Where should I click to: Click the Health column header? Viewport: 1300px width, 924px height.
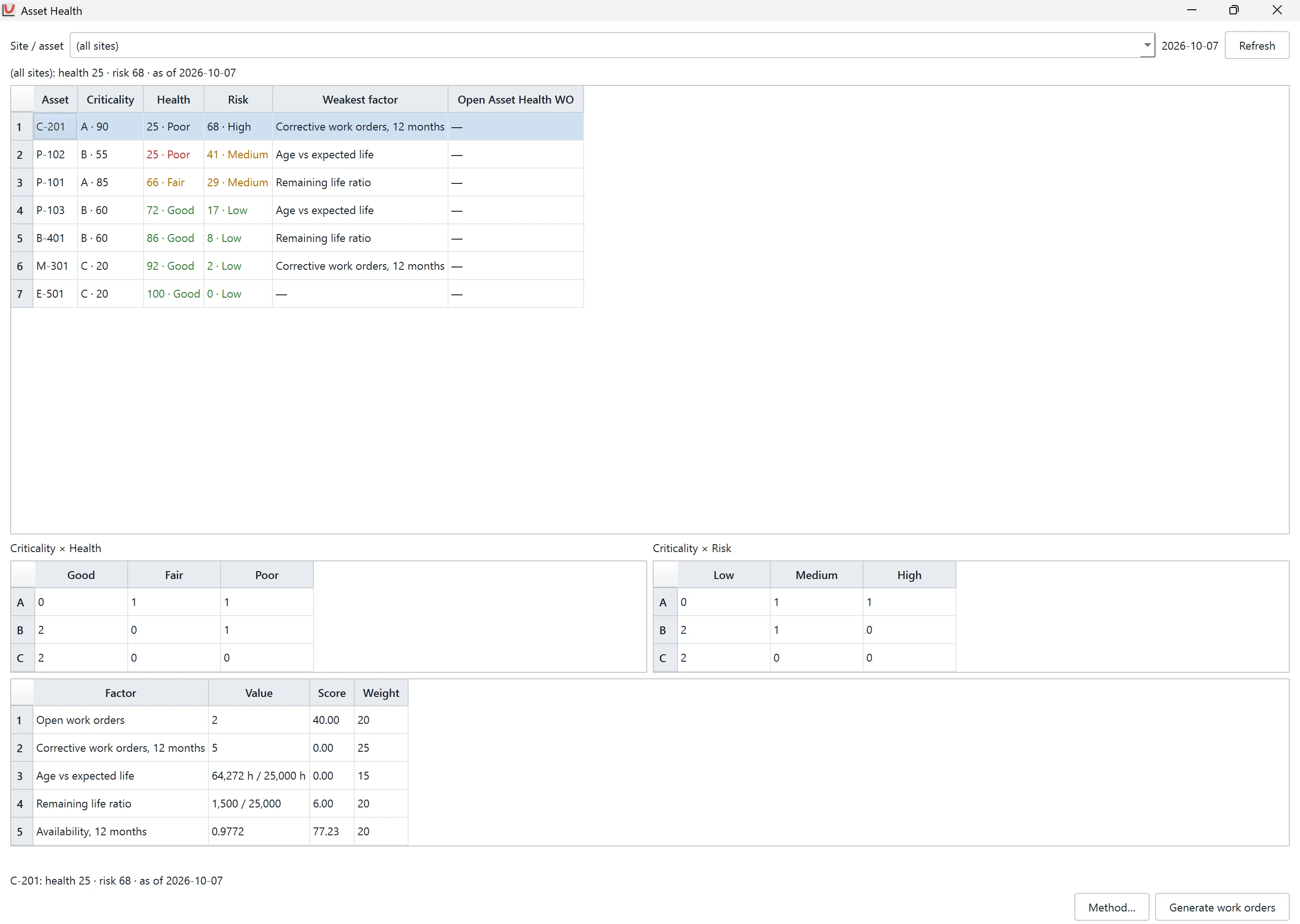coord(174,99)
